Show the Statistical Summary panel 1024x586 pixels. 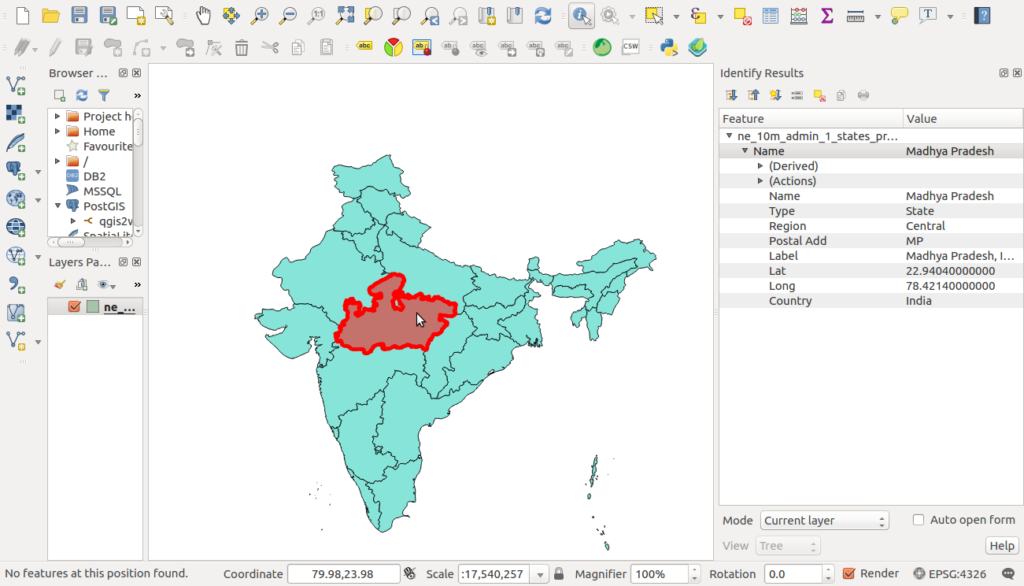click(829, 15)
